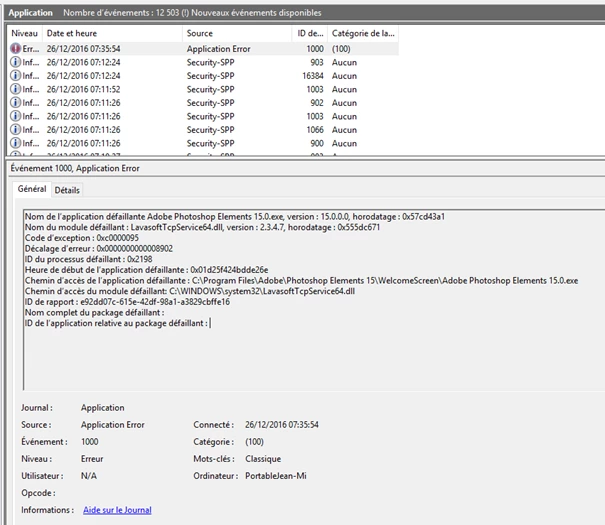Click the Chemin d'accès du module défaillant line
Screen dimensions: 605x525
coord(190,291)
